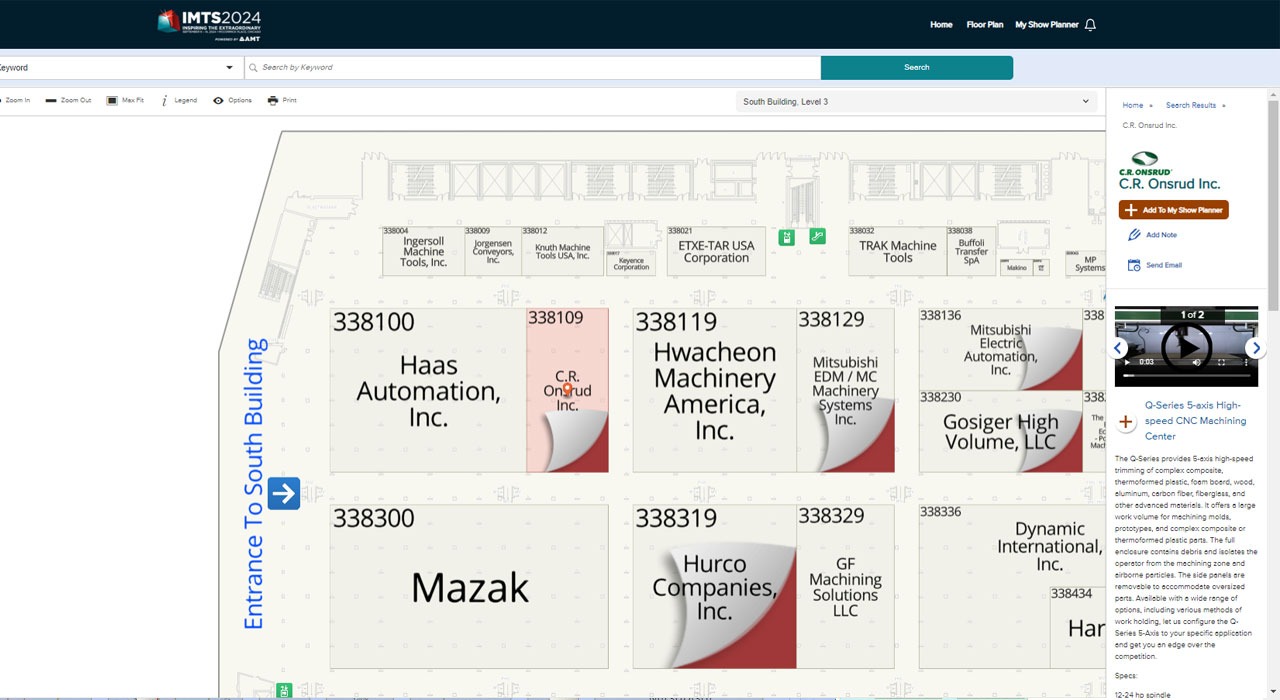
Task: Click the Home breadcrumb link
Action: point(1133,105)
